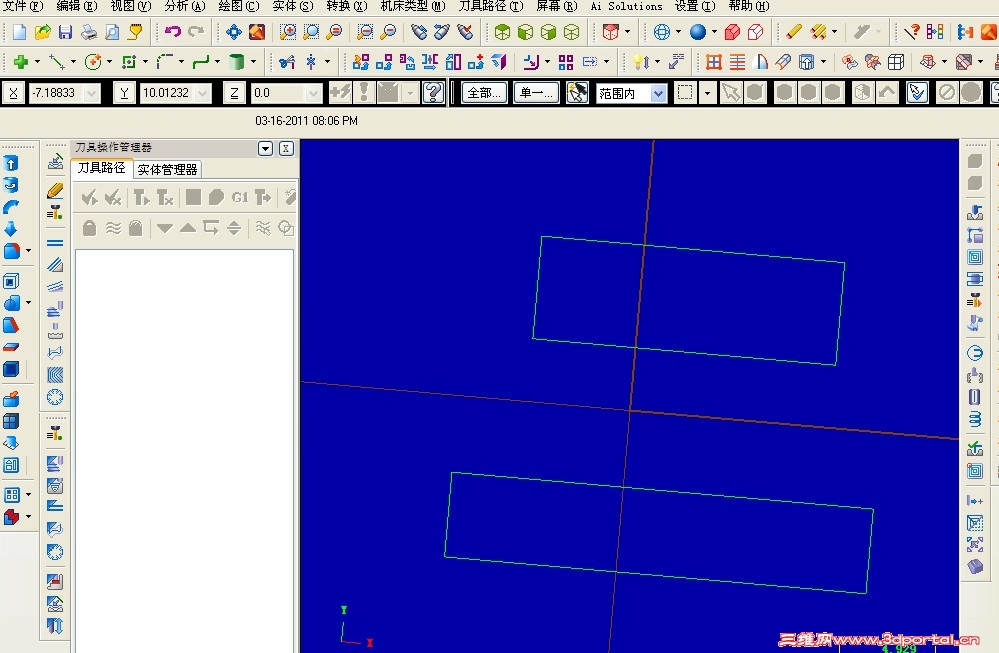Print with the printer icon
This screenshot has height=653, width=999.
(x=89, y=31)
